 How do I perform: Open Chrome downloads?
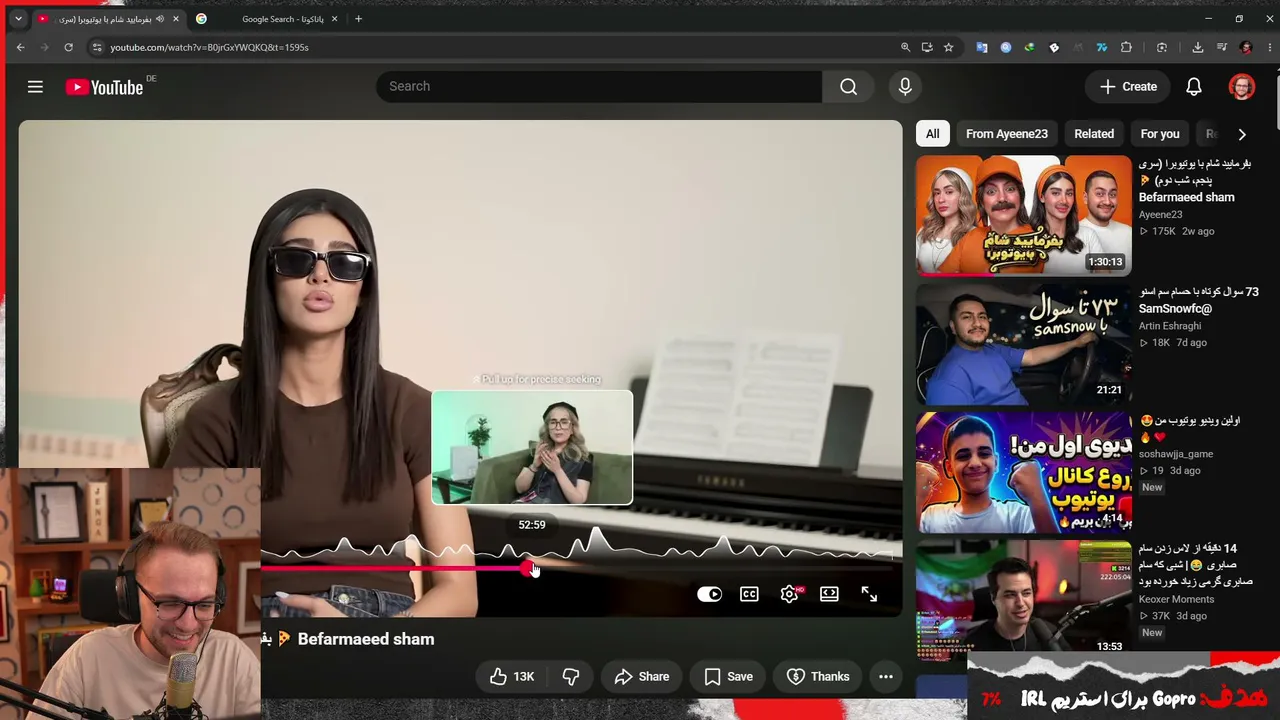tap(1197, 47)
